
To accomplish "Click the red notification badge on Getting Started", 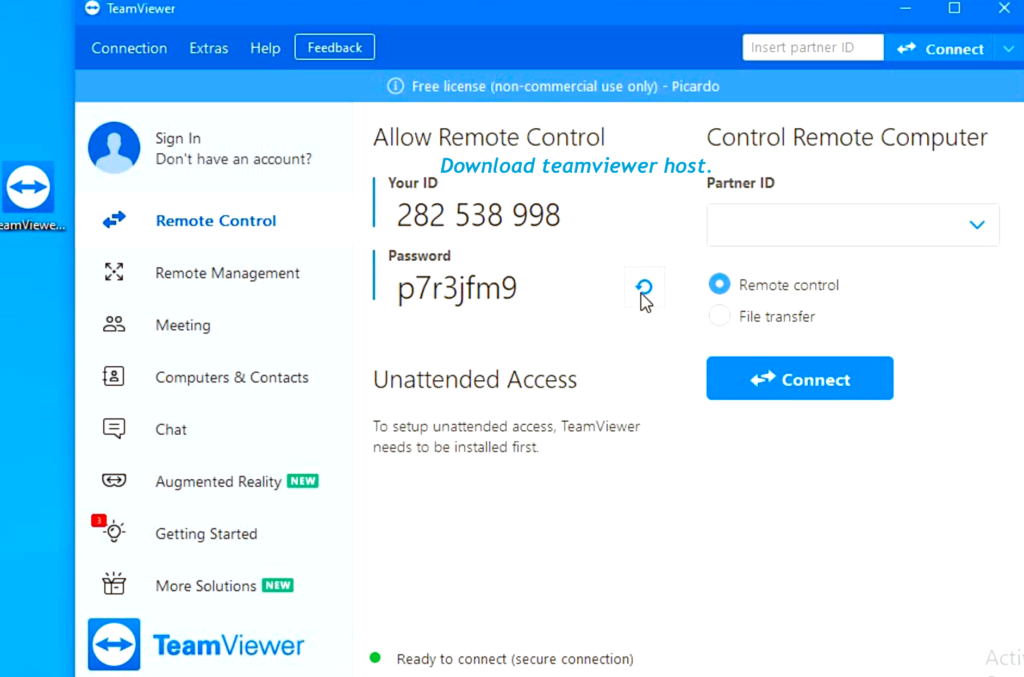I will tap(99, 520).
